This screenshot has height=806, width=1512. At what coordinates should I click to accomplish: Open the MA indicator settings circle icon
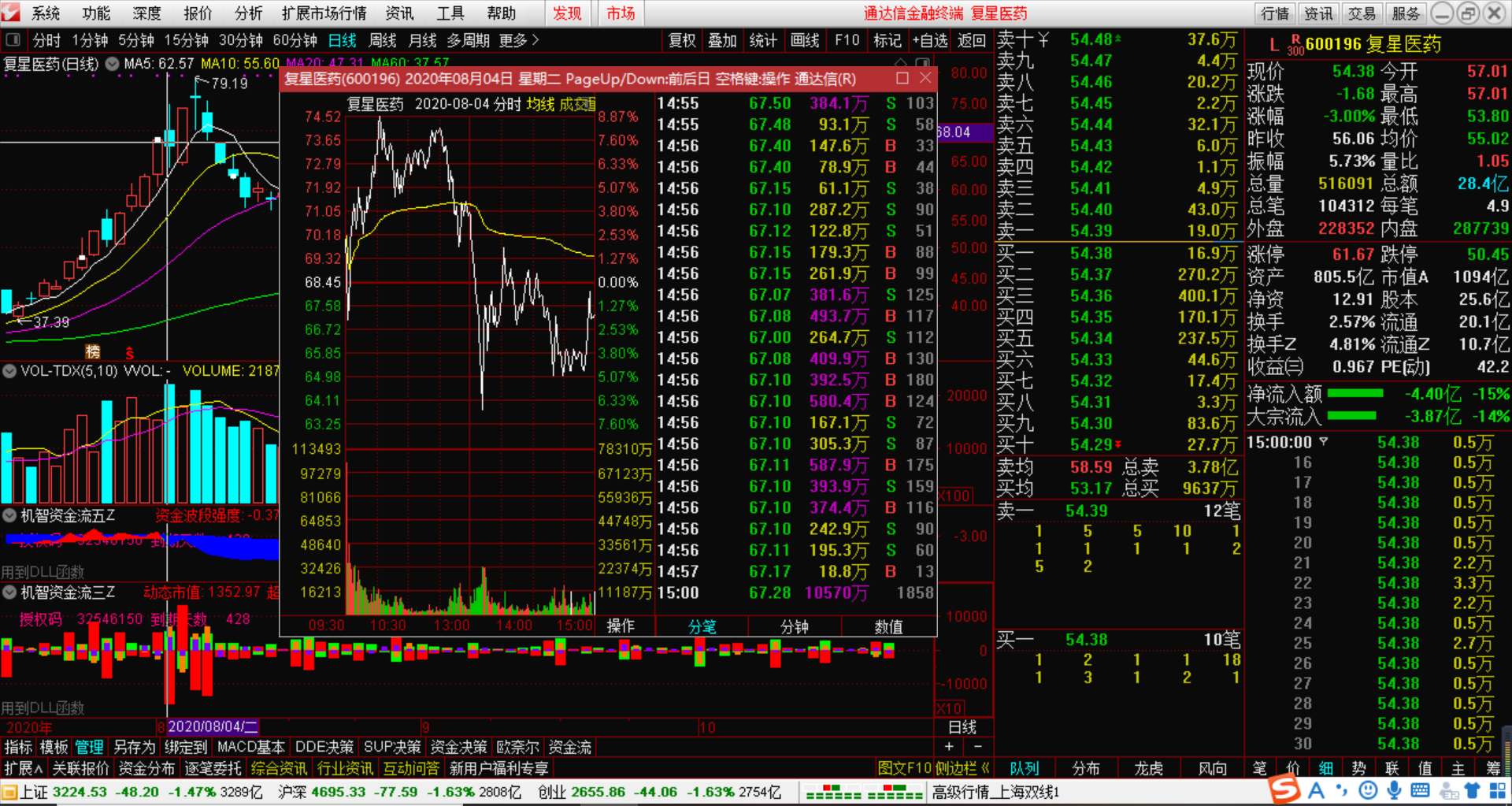click(x=113, y=64)
